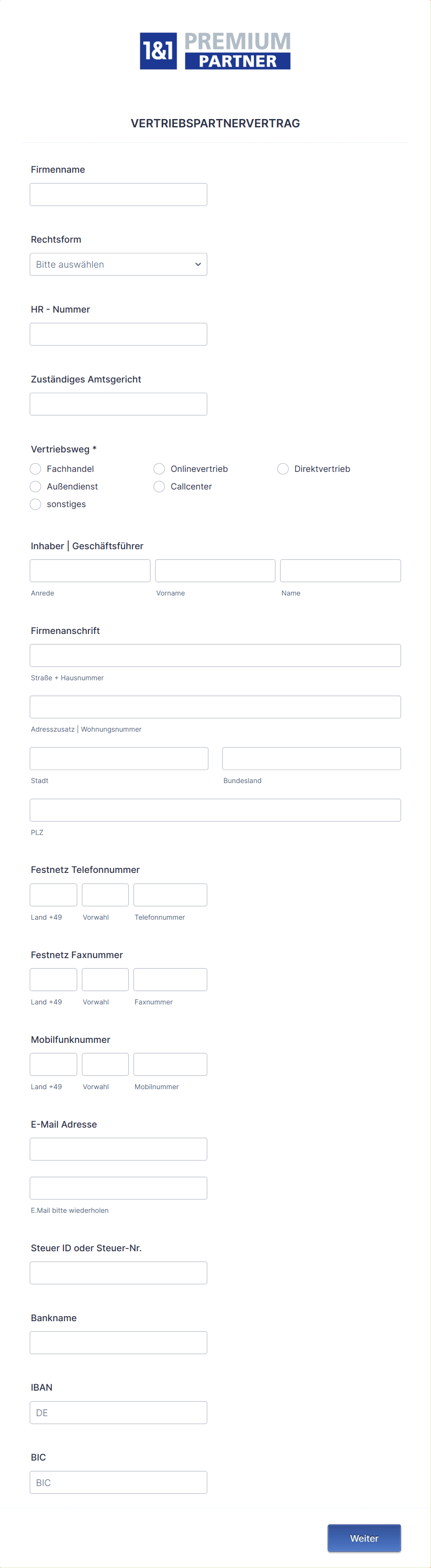431x1568 pixels.
Task: Open the Rechtsform dropdown
Action: click(x=118, y=264)
